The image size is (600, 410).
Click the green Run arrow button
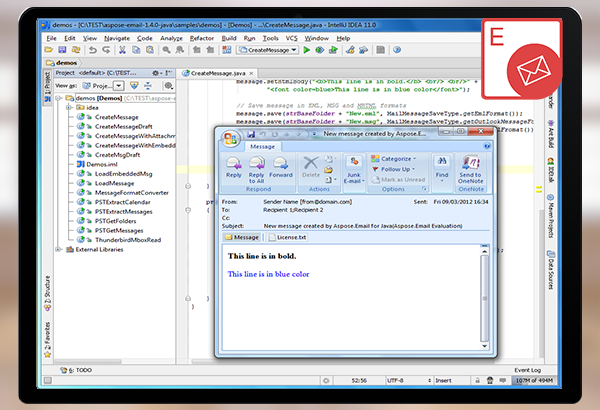tap(307, 50)
